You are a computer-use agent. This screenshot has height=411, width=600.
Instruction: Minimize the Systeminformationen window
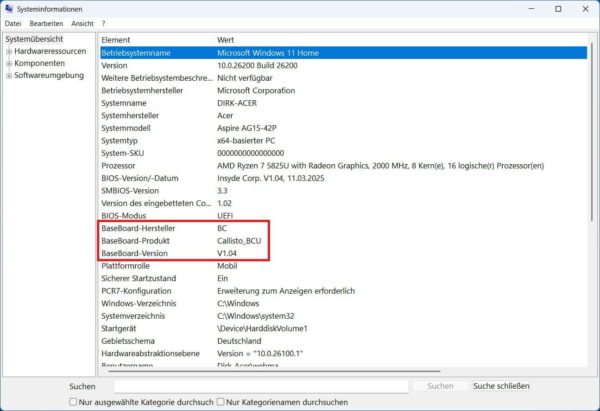click(531, 9)
